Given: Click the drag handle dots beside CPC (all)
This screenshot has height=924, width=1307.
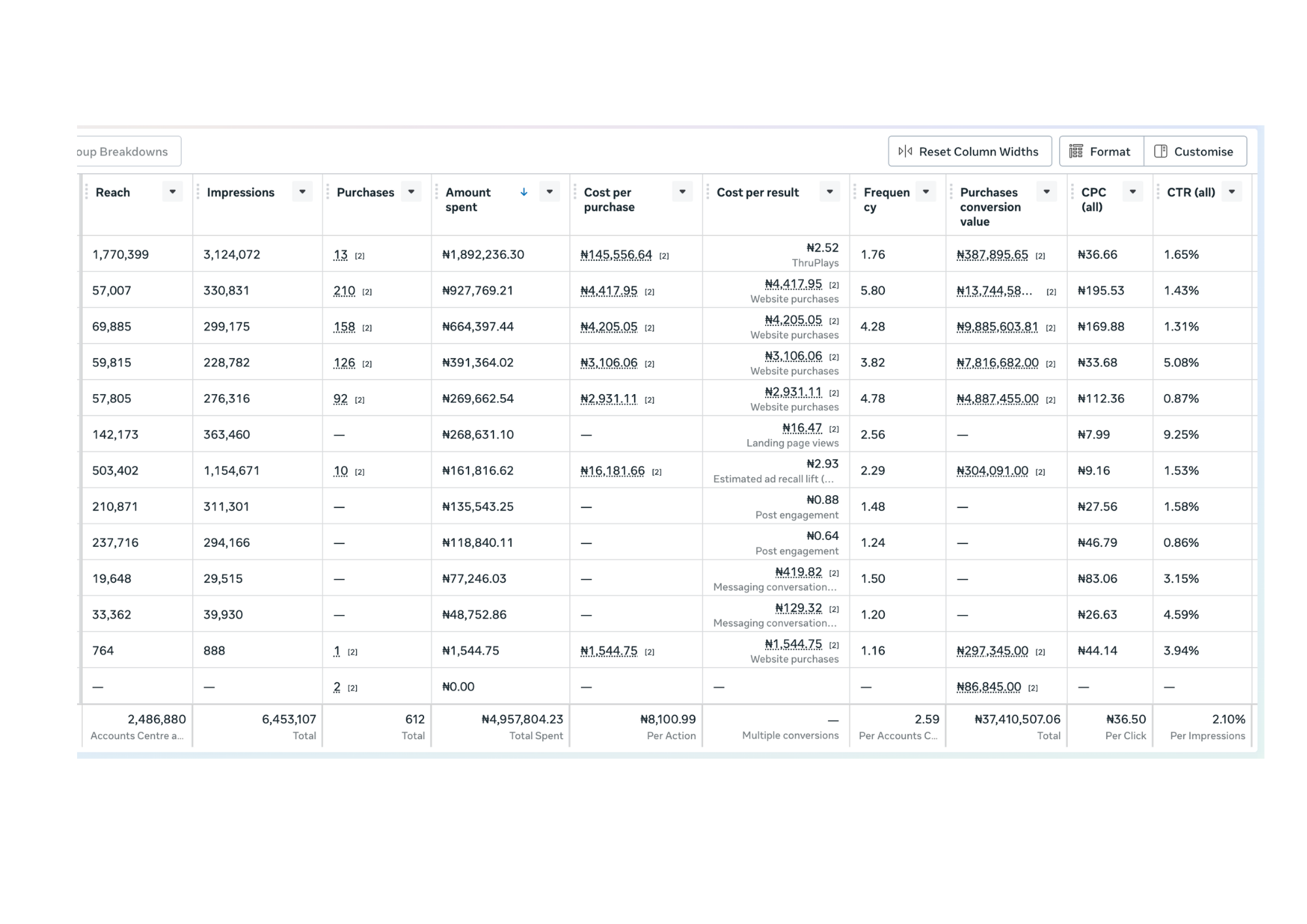Looking at the screenshot, I should pos(1072,192).
